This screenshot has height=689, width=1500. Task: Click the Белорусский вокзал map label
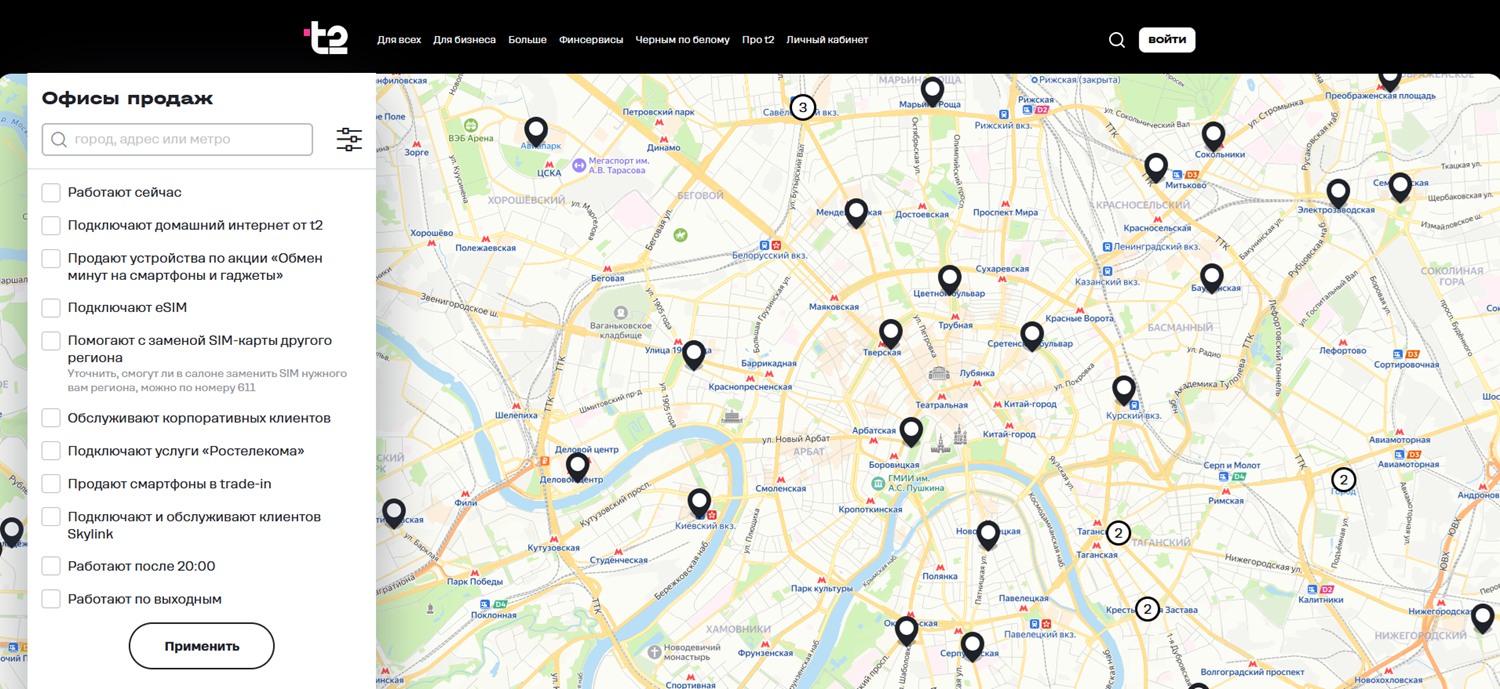pos(769,256)
